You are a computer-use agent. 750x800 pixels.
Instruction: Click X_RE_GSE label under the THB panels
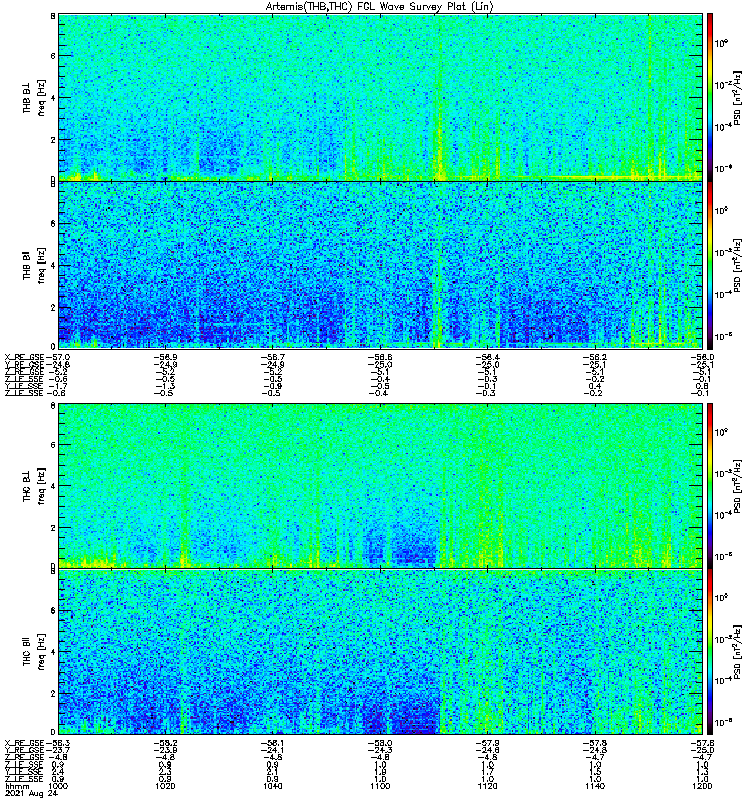24,357
